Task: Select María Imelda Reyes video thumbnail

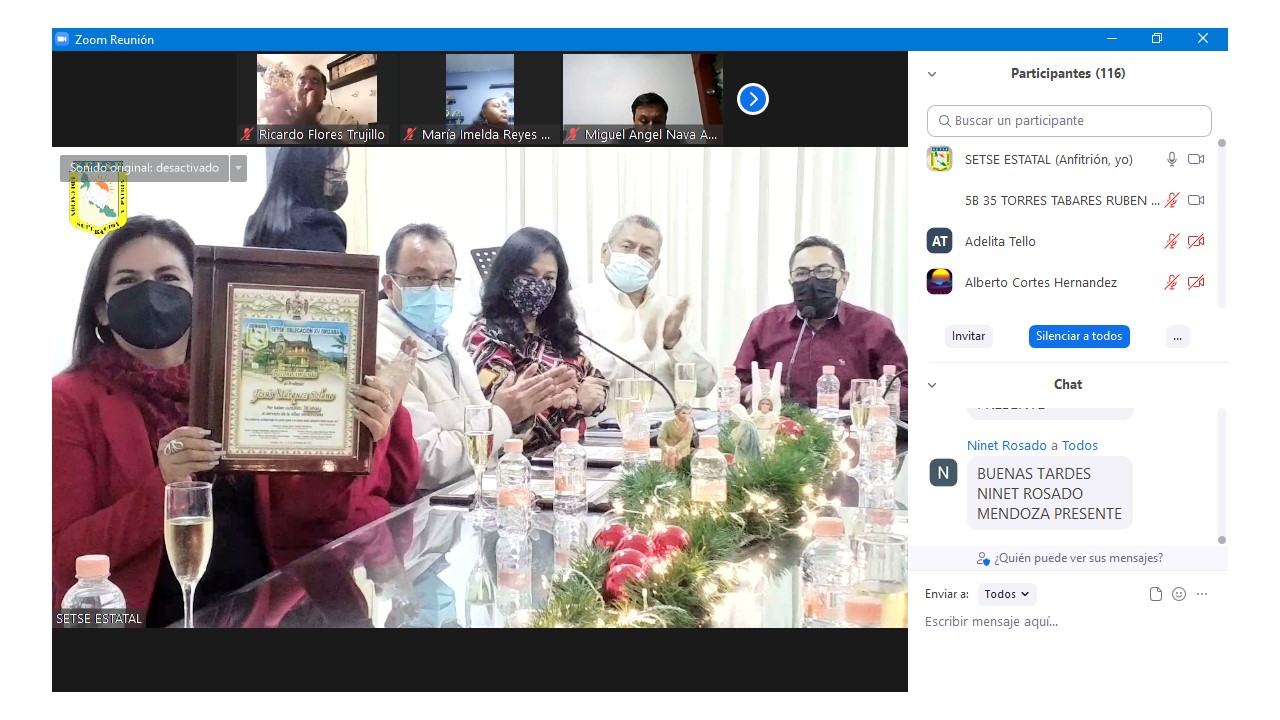Action: [480, 99]
